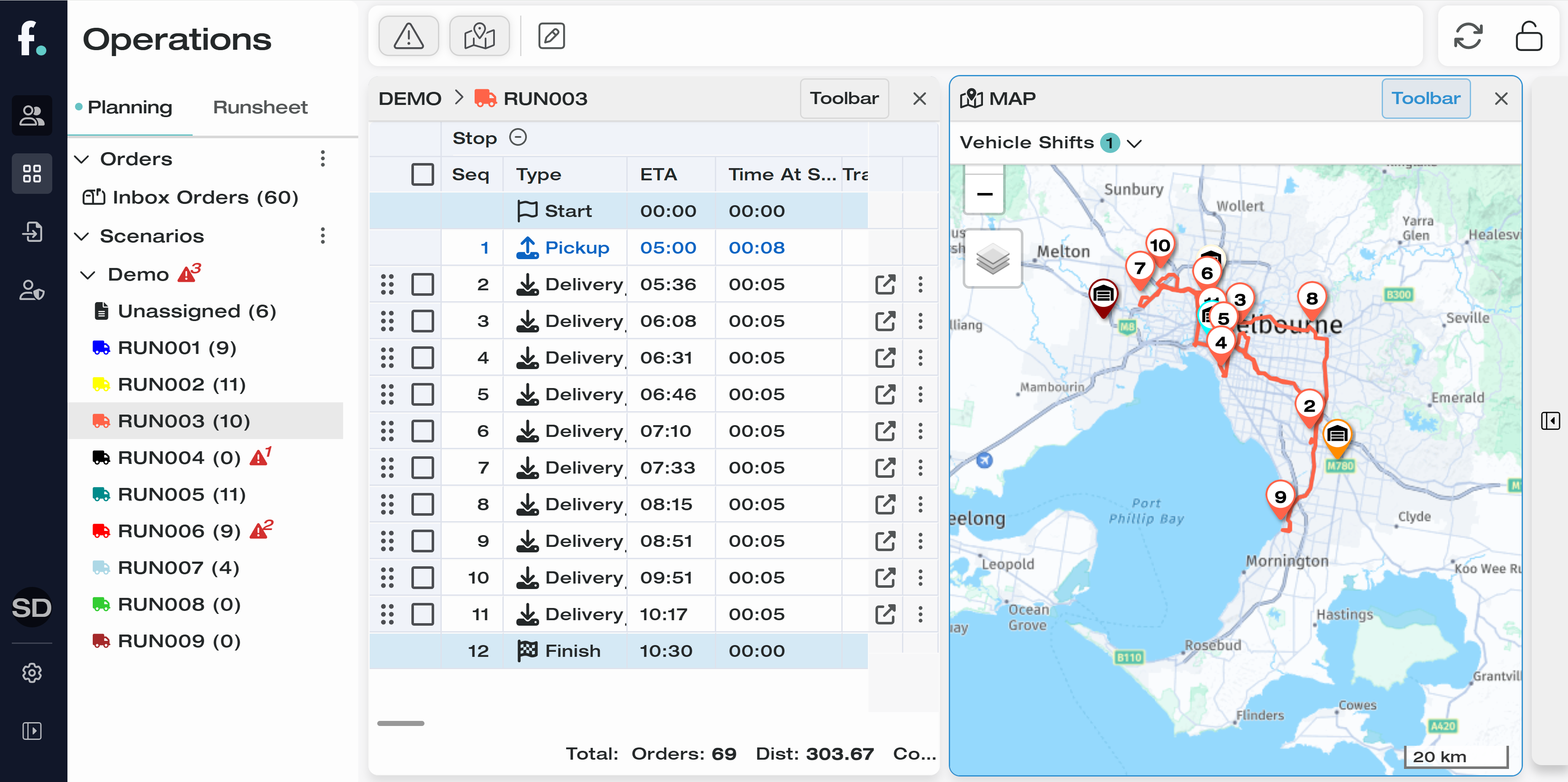Click the zoom out minus control on the map
Screen dimensions: 1568x782
coord(984,193)
